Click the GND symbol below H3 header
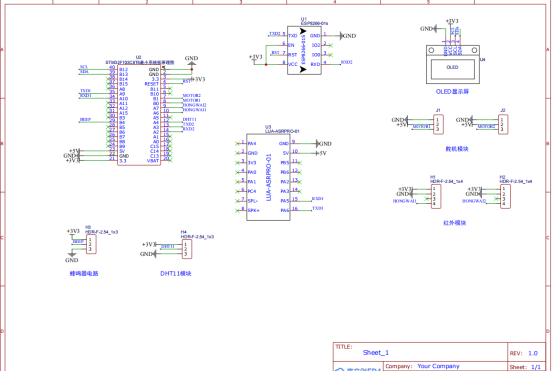The image size is (553, 371). pyautogui.click(x=72, y=257)
